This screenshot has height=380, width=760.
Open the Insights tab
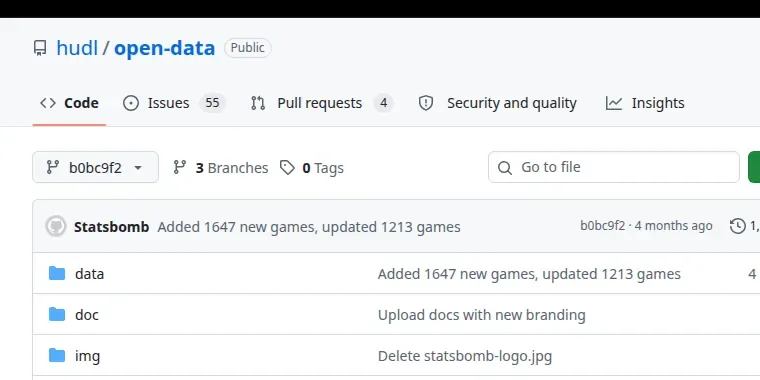[x=645, y=103]
